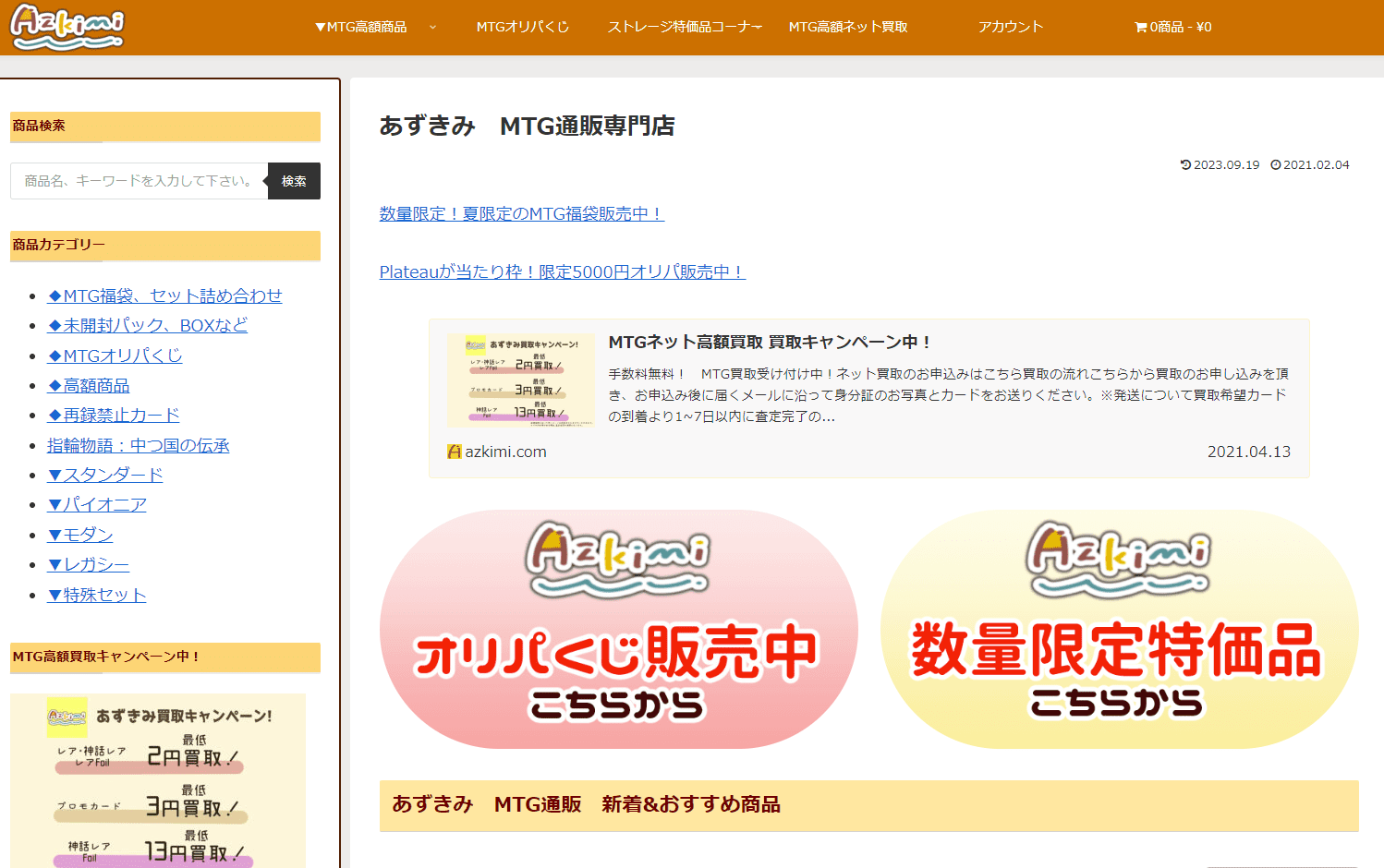
Task: Click the azkimi.com favicon in the embed card
Action: click(454, 451)
